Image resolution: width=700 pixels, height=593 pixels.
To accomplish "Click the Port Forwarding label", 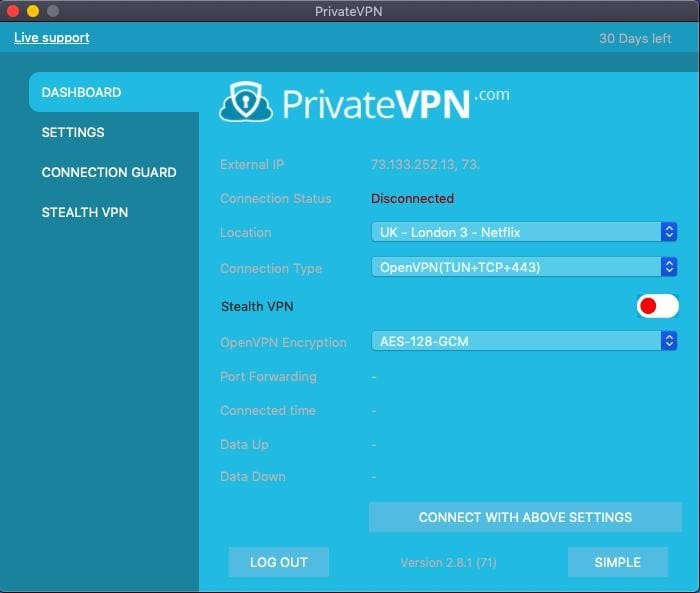I will (268, 376).
